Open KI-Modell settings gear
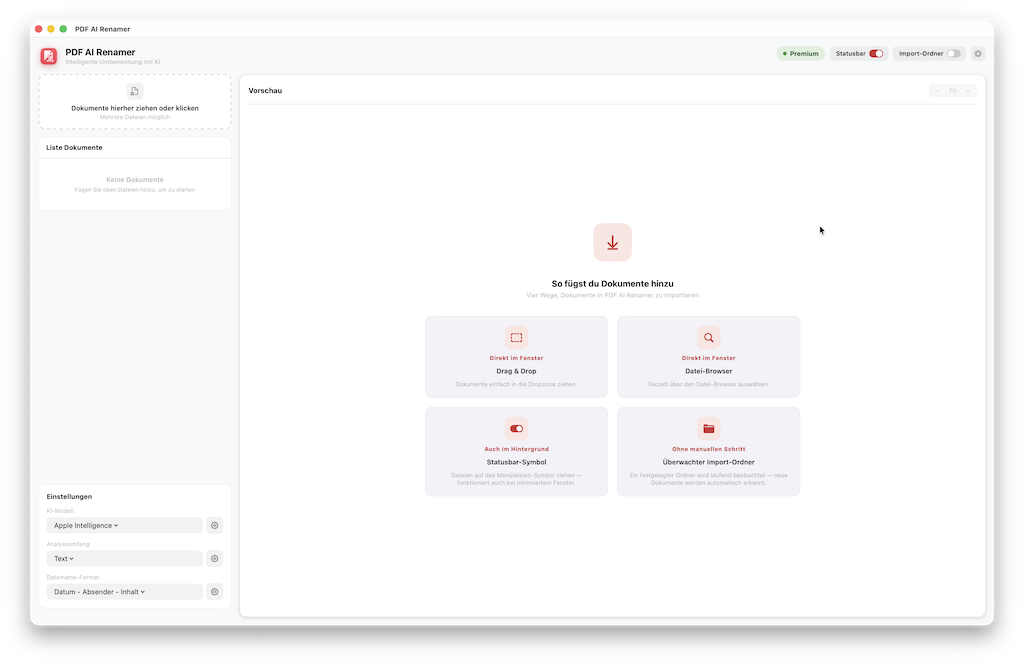Image resolution: width=1024 pixels, height=665 pixels. 214,525
